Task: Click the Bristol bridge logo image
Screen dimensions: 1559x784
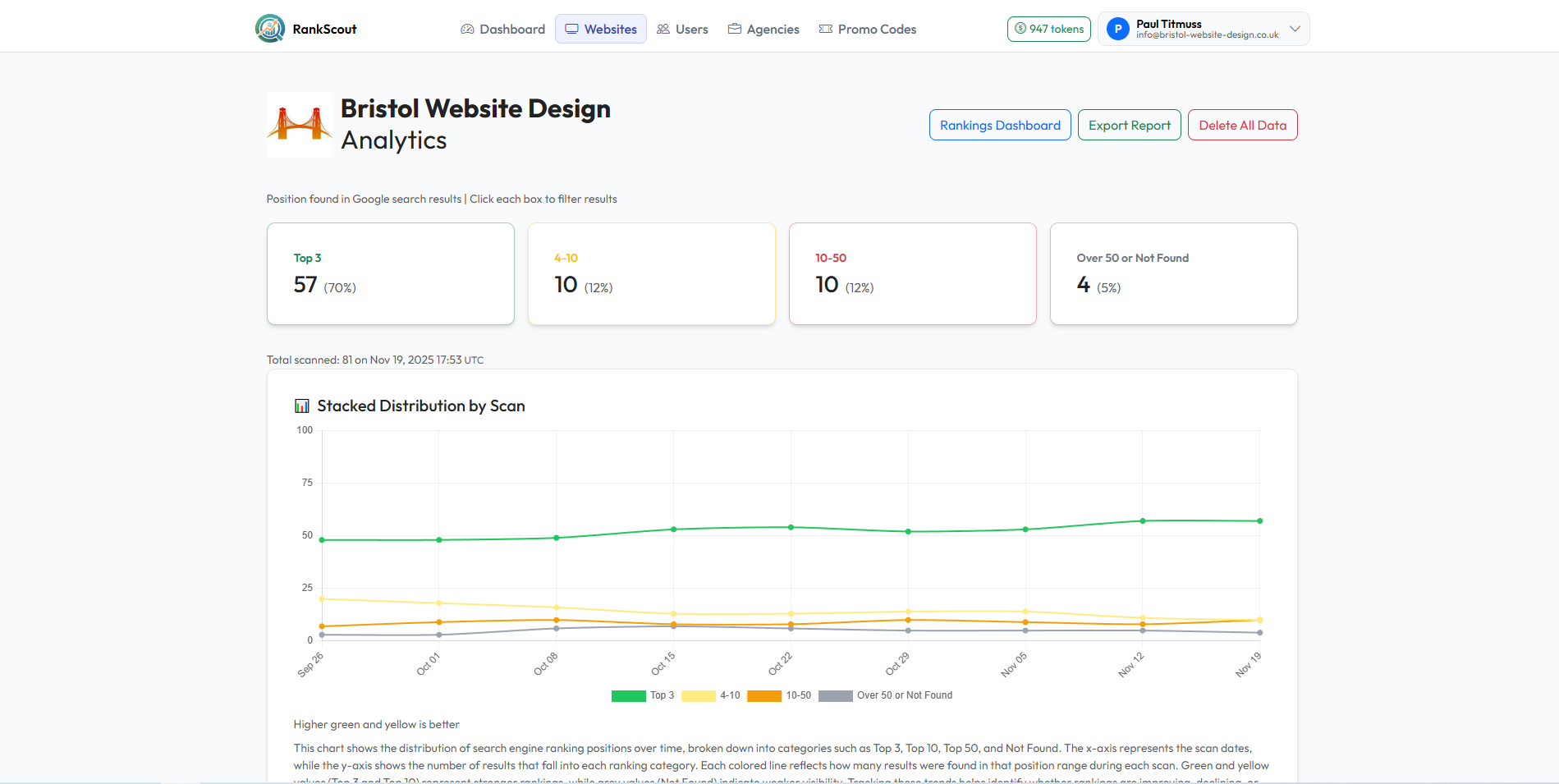Action: coord(299,124)
